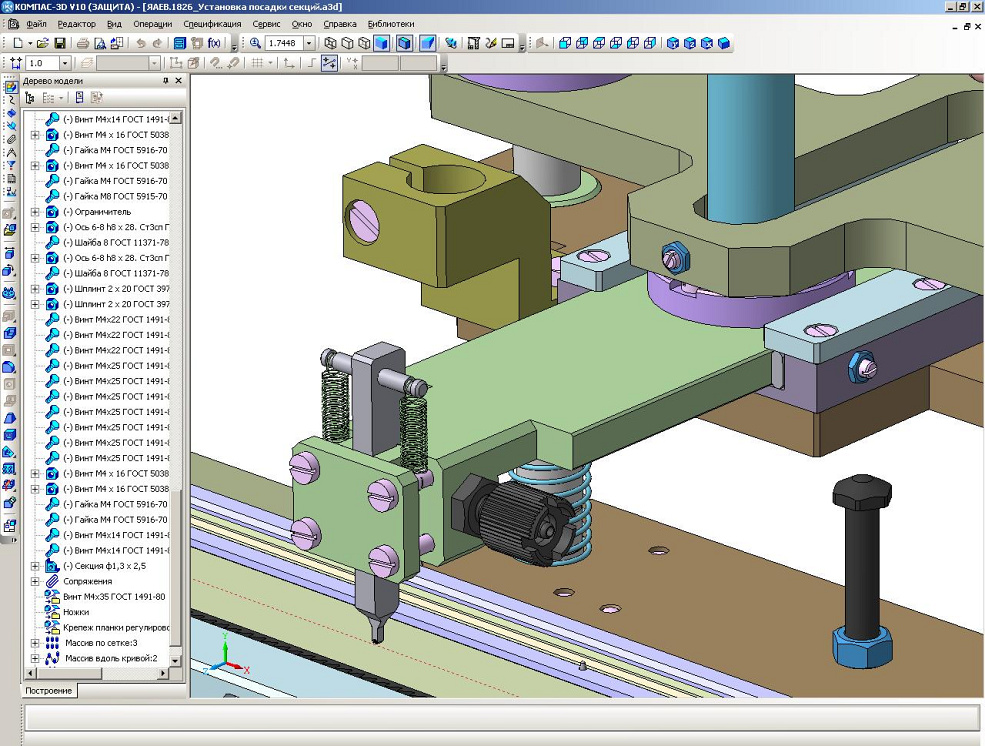Select the zoom magnifier tool
Viewport: 985px width, 746px height.
(x=256, y=44)
